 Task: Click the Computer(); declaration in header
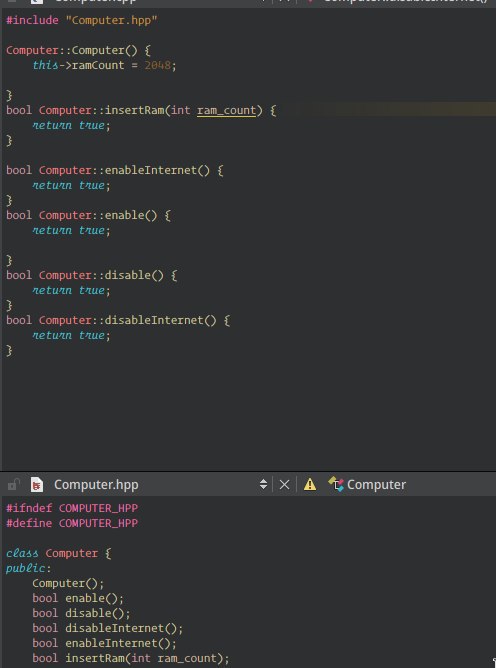coord(68,583)
